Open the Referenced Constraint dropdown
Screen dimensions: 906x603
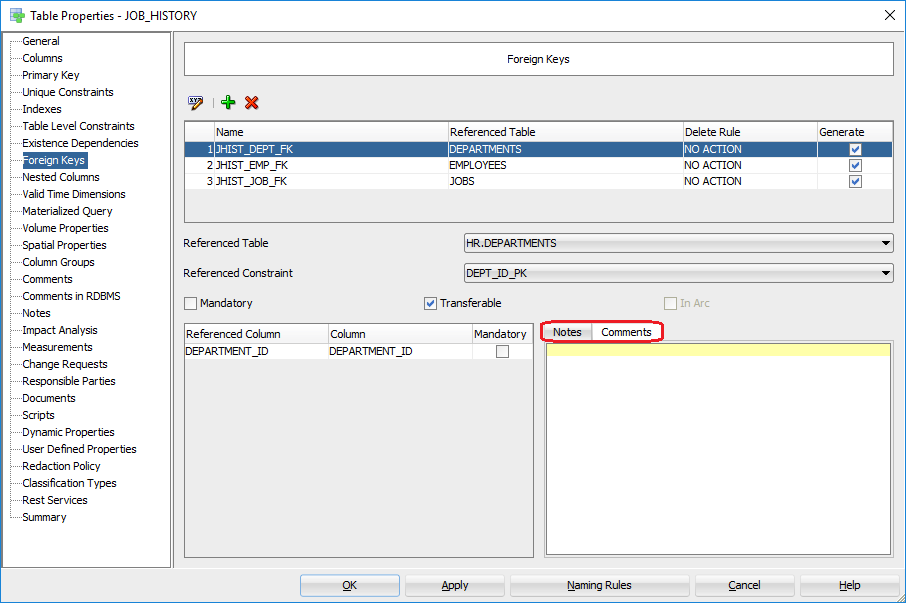click(886, 272)
